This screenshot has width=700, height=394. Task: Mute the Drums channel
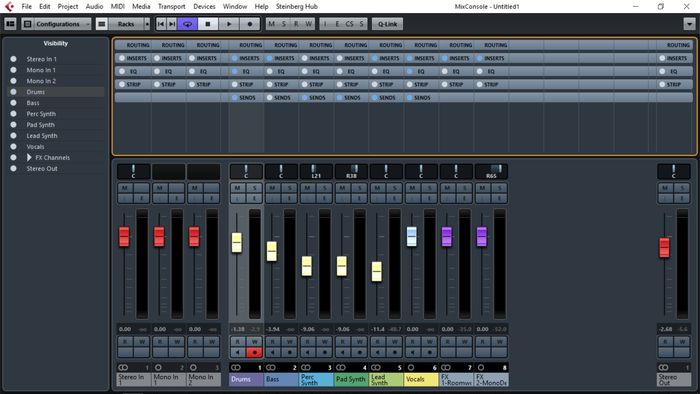[238, 188]
